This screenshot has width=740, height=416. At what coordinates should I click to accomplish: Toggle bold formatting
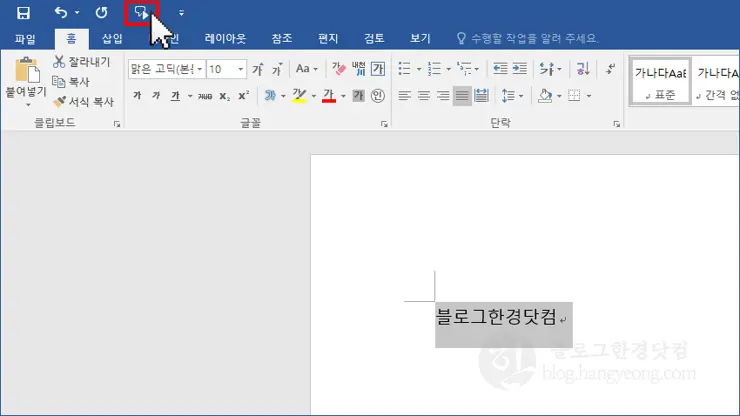[x=137, y=96]
